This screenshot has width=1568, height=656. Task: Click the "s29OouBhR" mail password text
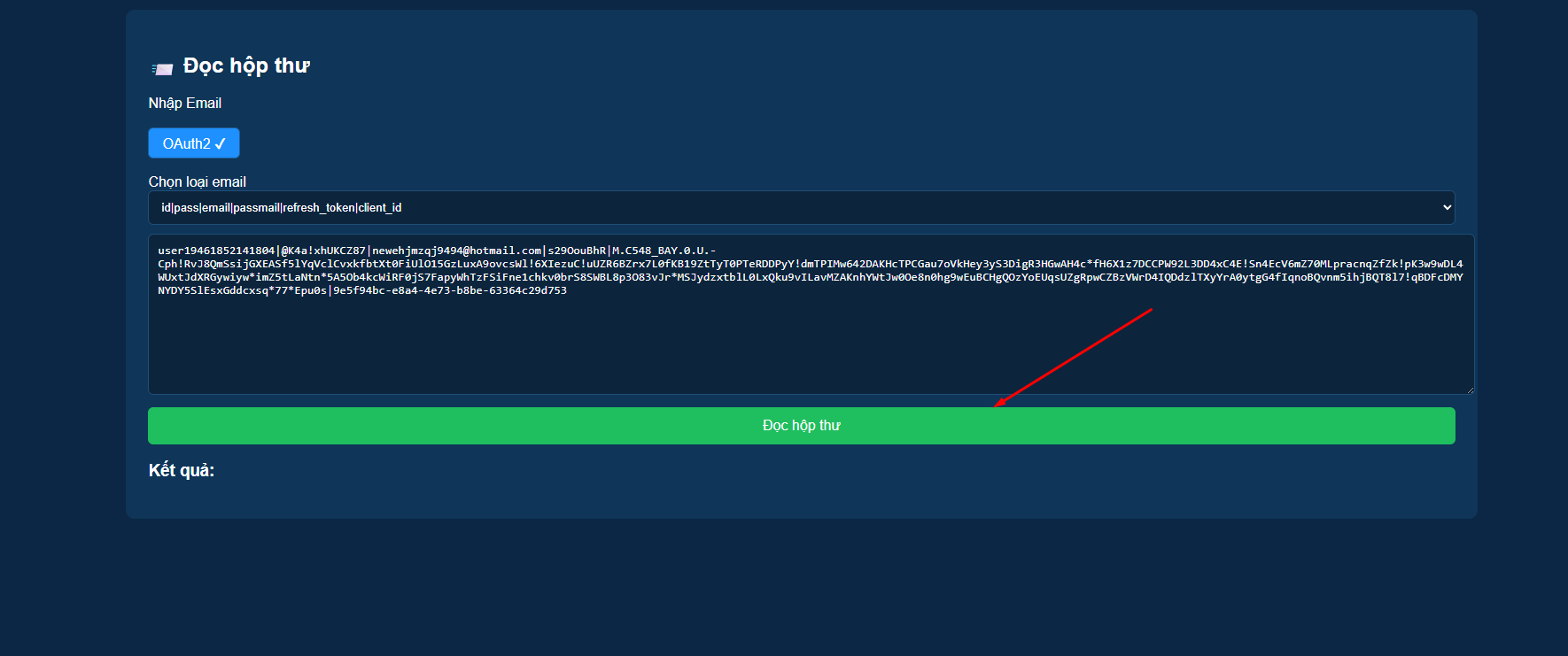point(577,251)
